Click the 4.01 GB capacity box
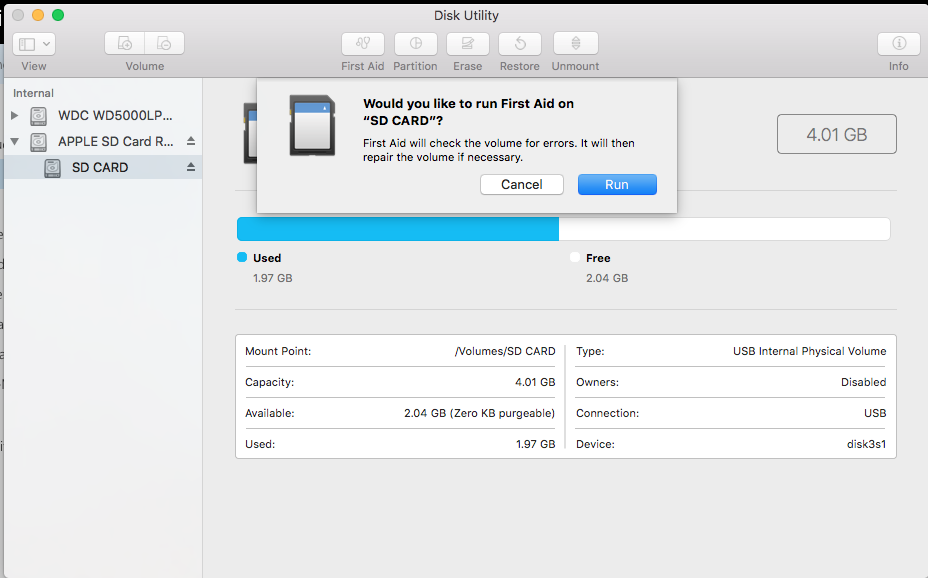This screenshot has height=578, width=928. coord(837,134)
